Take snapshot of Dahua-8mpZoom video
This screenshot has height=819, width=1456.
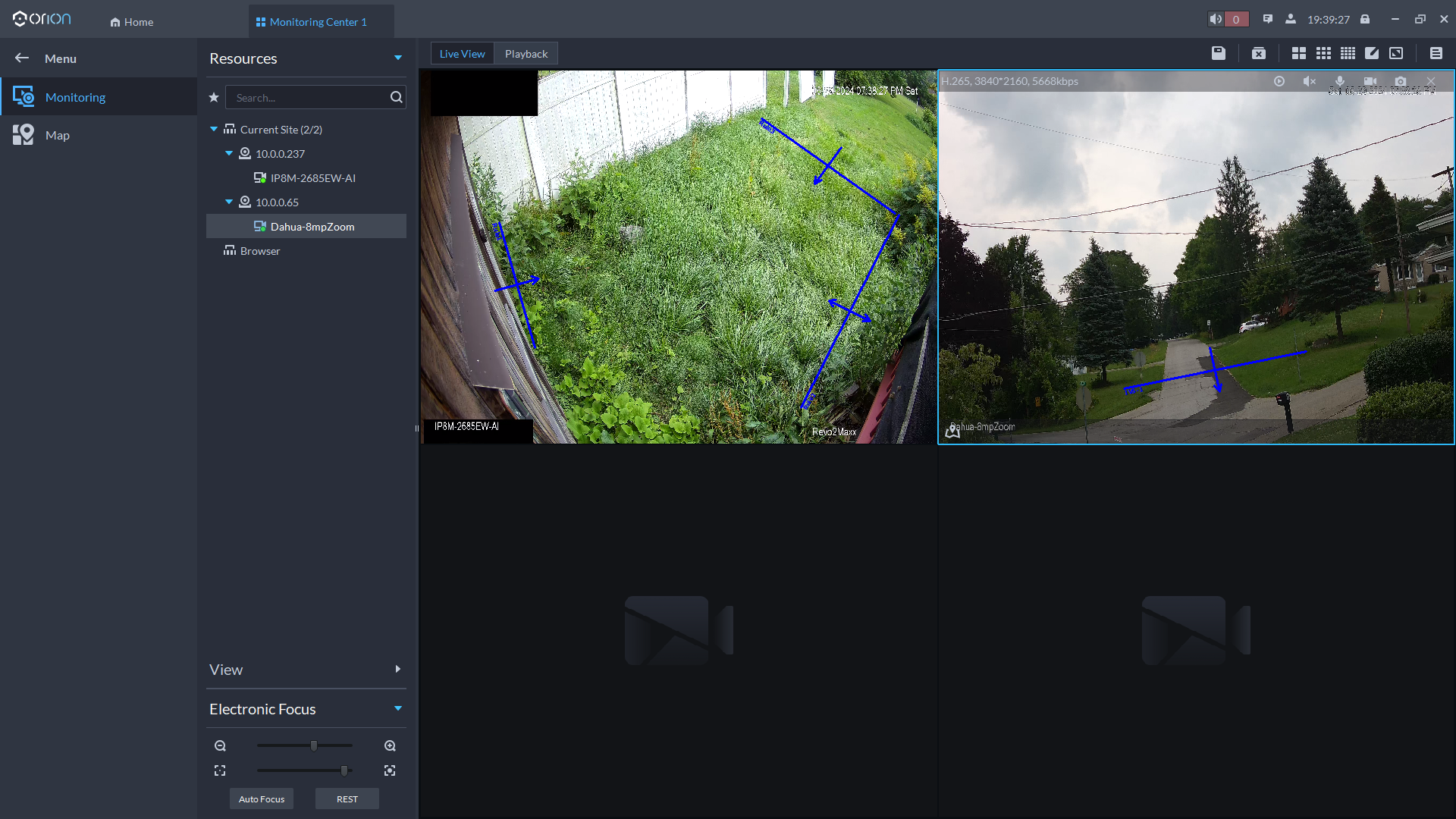(x=1401, y=81)
